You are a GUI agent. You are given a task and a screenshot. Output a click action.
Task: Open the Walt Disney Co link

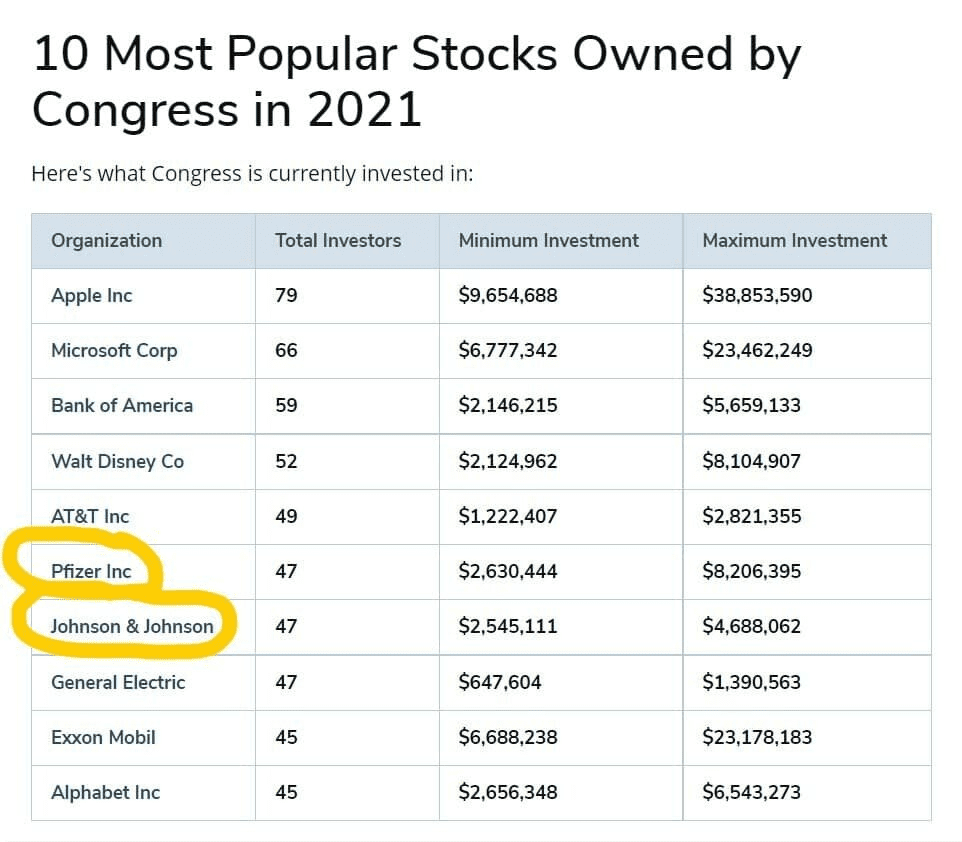[117, 461]
